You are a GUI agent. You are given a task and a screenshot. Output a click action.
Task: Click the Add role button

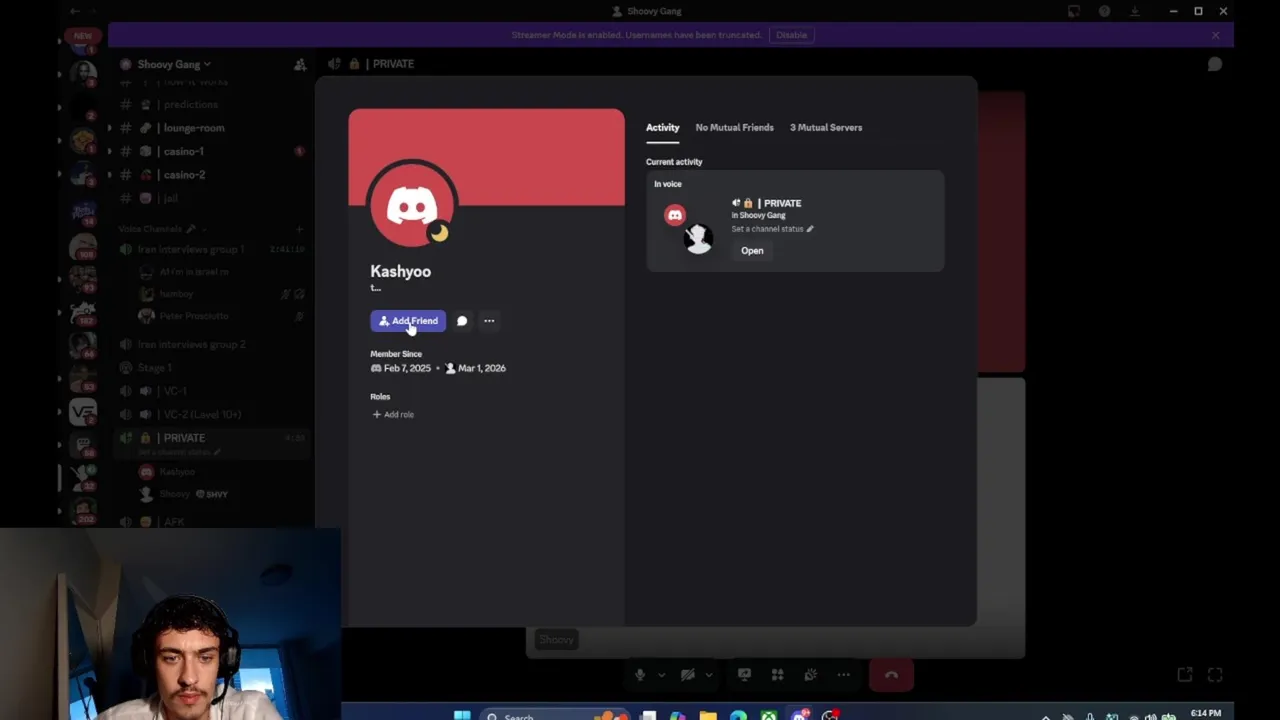[x=393, y=414]
